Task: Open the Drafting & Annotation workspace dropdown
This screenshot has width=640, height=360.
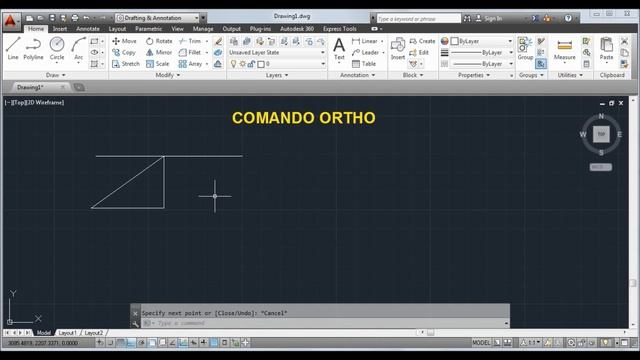Action: tap(157, 18)
